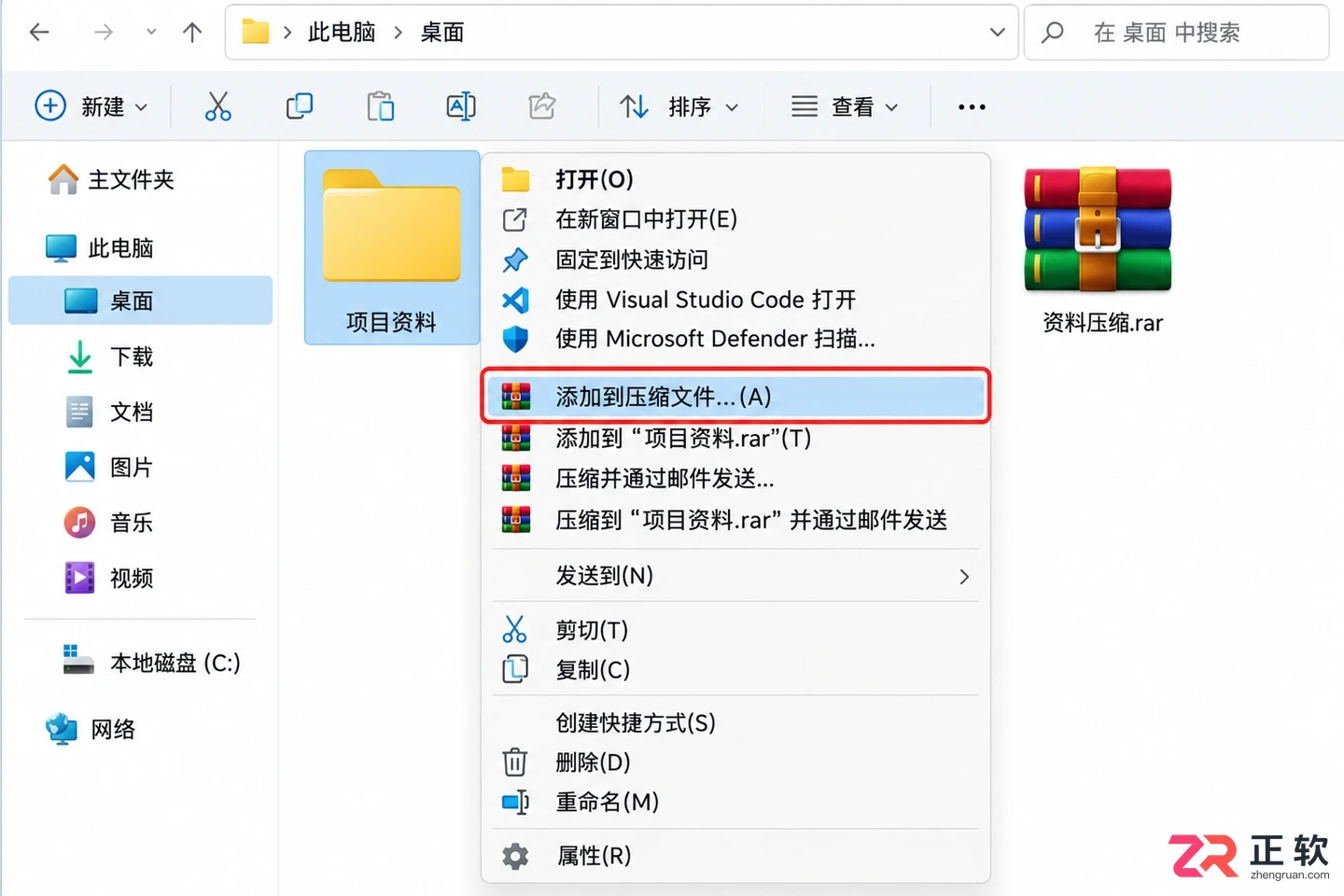
Task: Choose 删除(D) in context menu
Action: [x=735, y=763]
